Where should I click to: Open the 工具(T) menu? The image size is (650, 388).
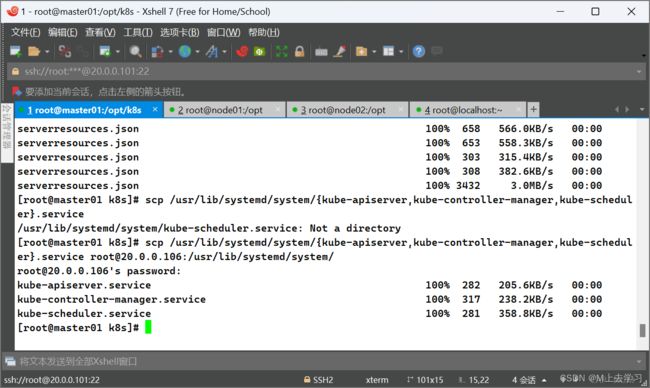138,32
